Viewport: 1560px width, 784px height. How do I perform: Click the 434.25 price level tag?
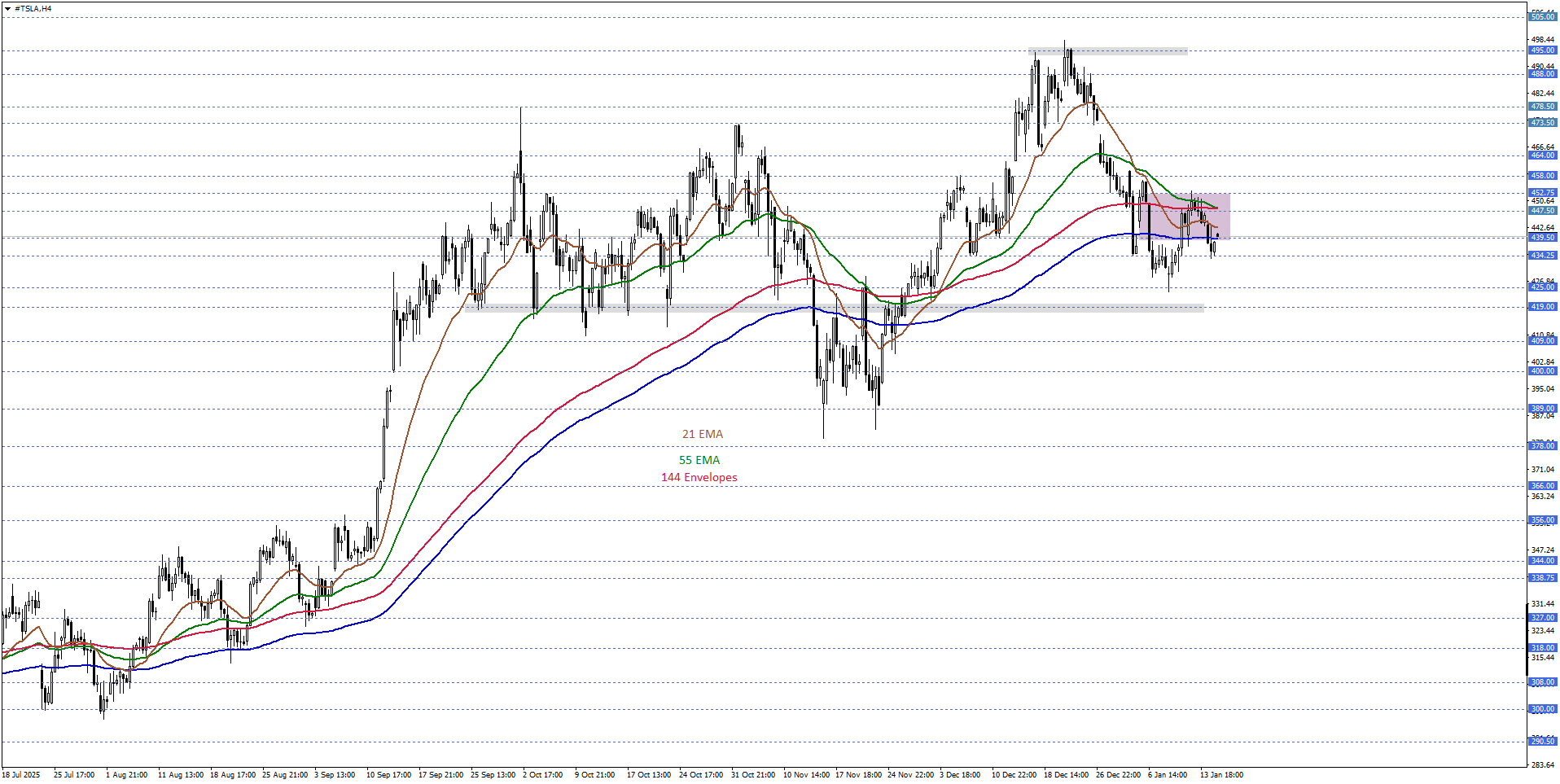1542,256
